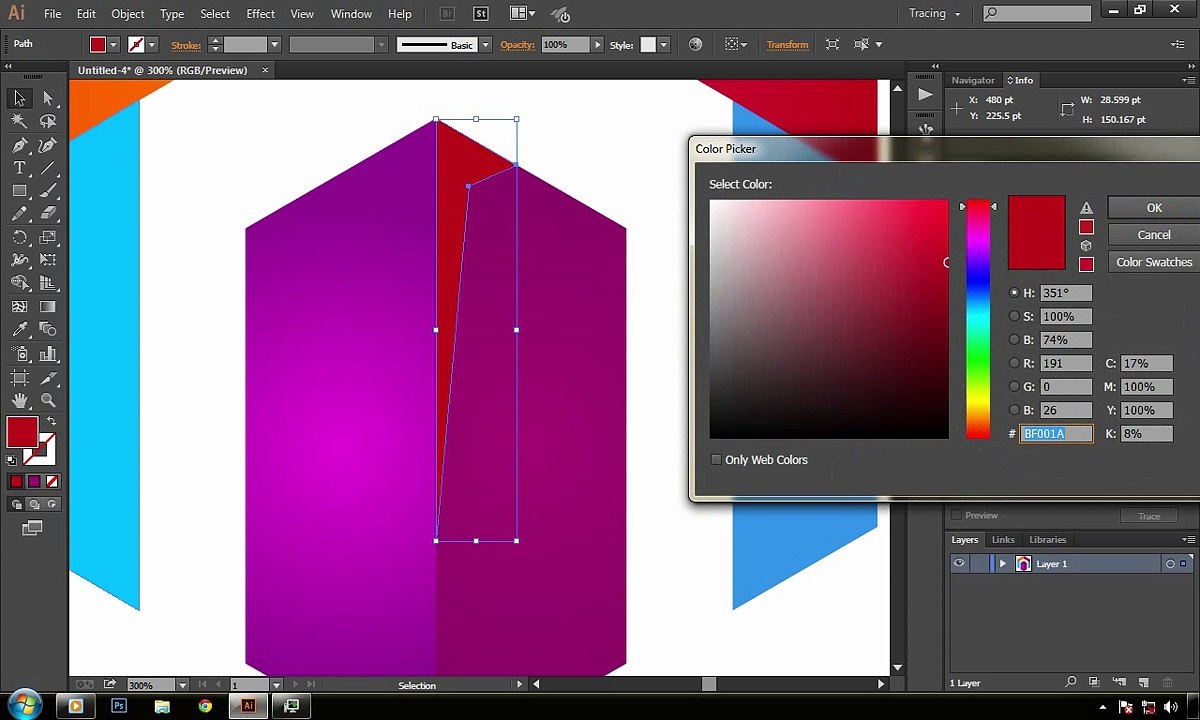The height and width of the screenshot is (720, 1200).
Task: Open the Style dropdown arrow
Action: point(665,45)
